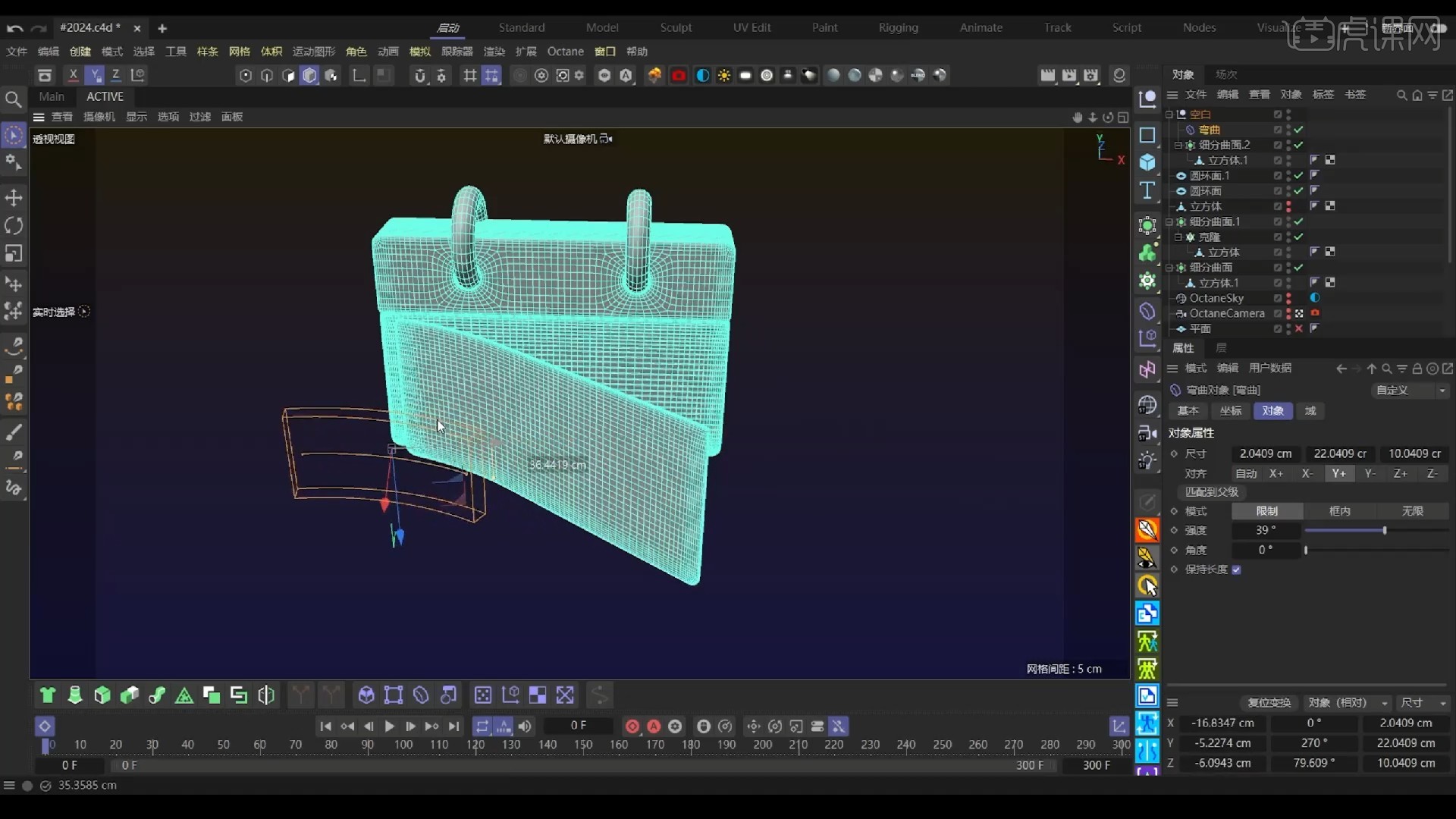Toggle the 保持长度 checkbox
The height and width of the screenshot is (819, 1456).
pyautogui.click(x=1236, y=570)
